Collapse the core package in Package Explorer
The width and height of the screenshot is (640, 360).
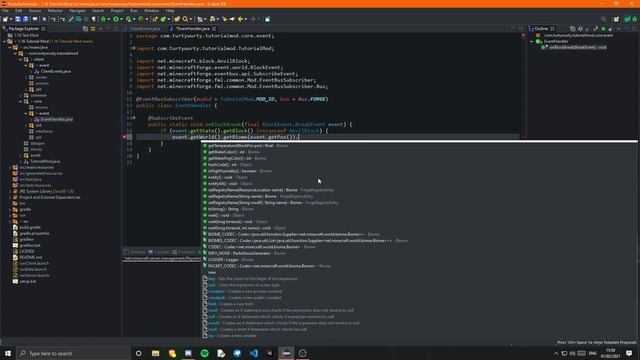pos(20,101)
